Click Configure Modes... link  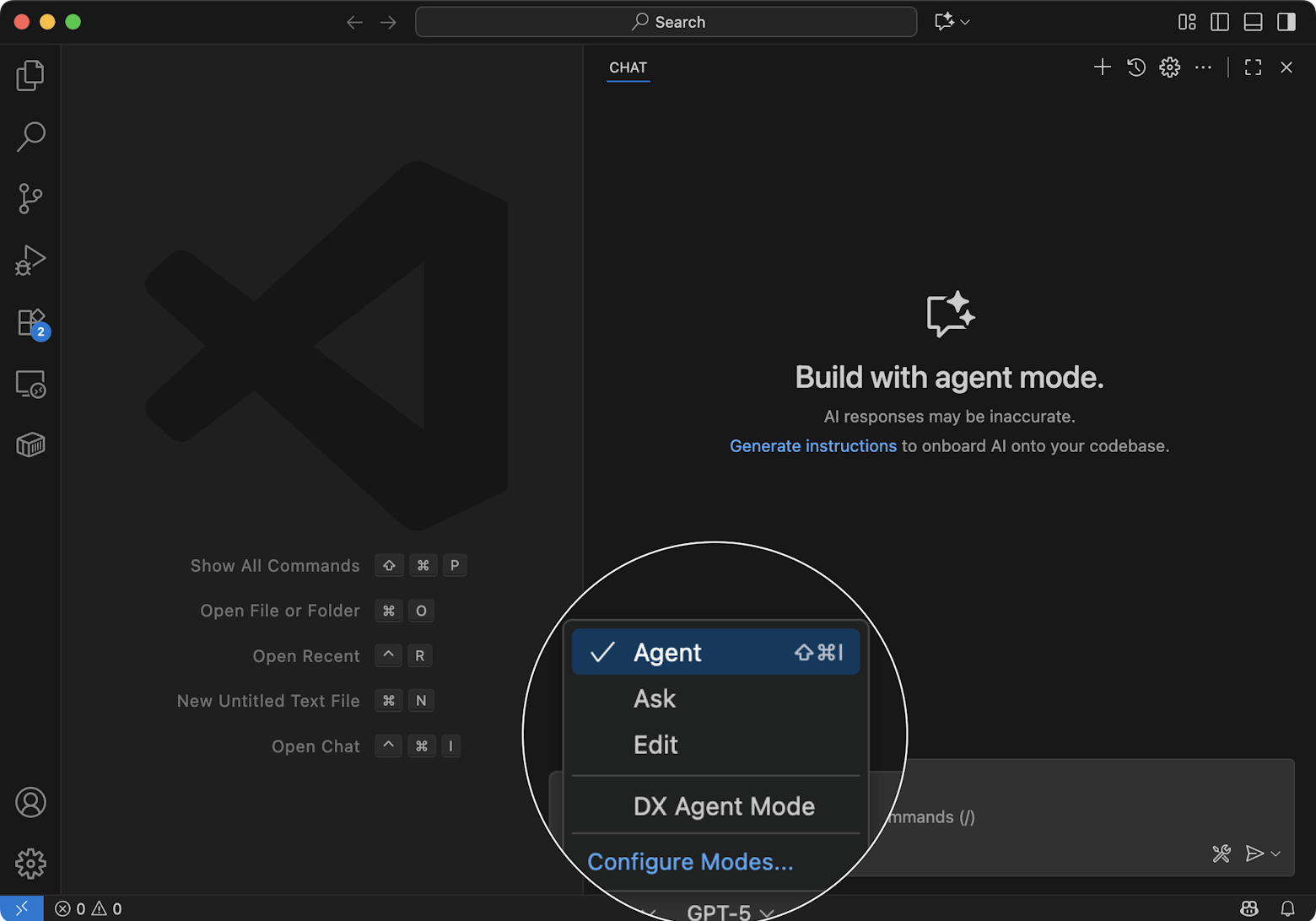tap(690, 862)
